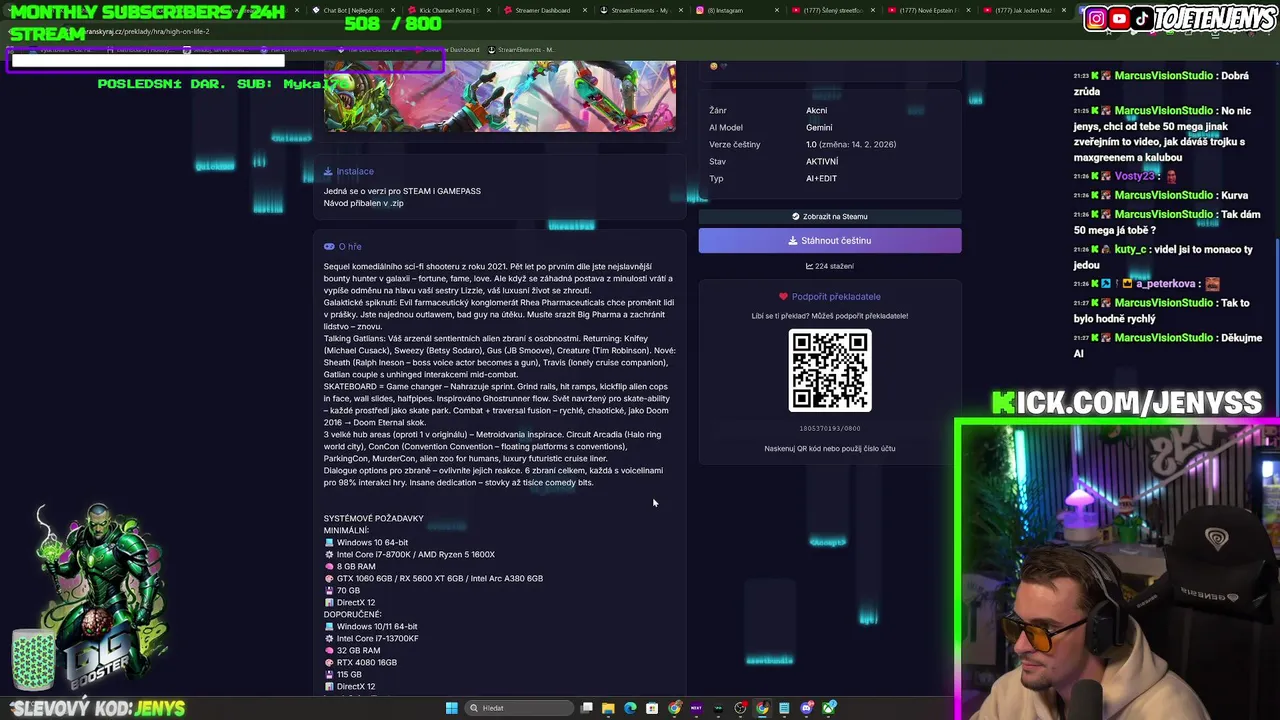Open the Discord icon on the taskbar
The image size is (1280, 720).
(x=807, y=708)
